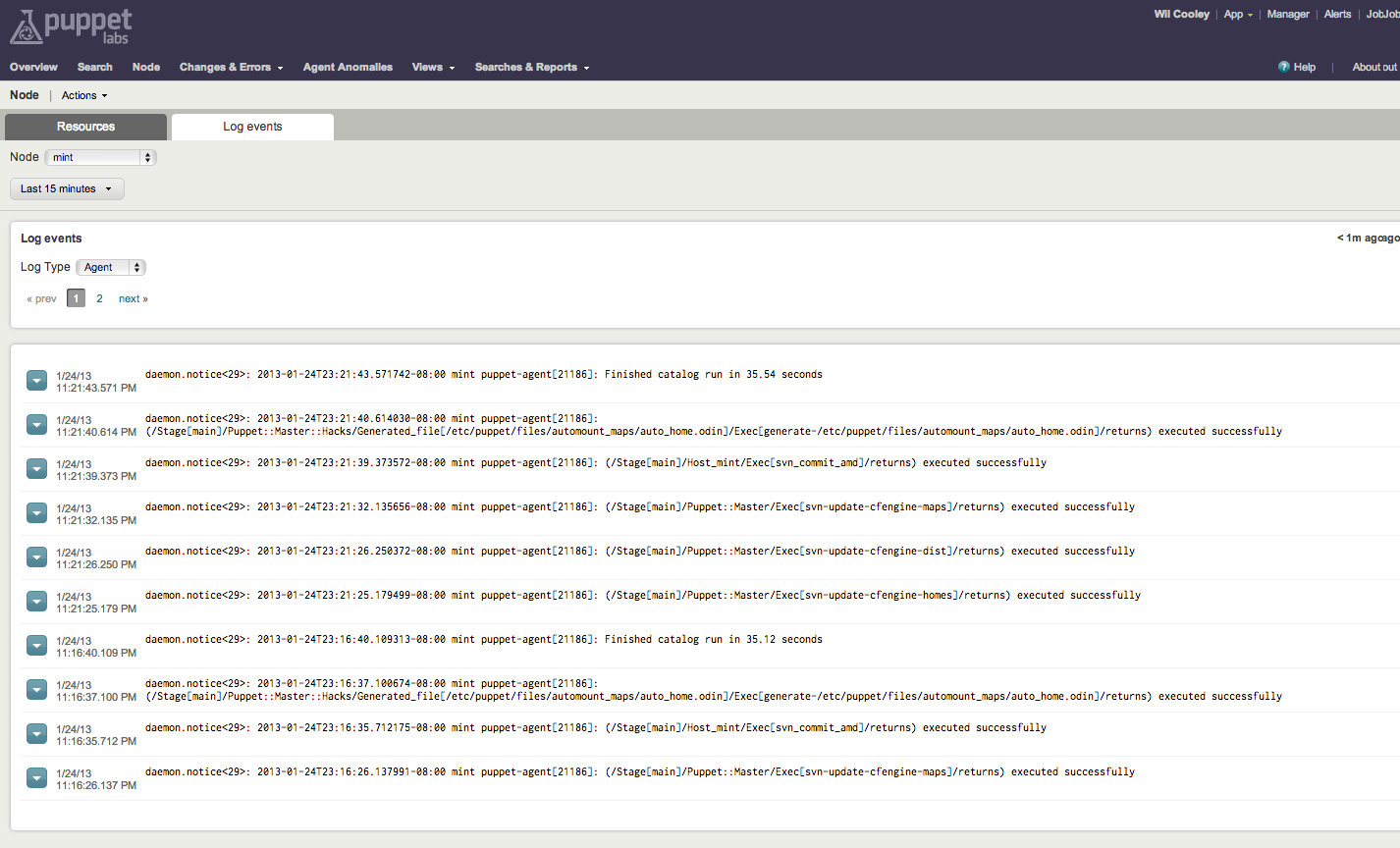This screenshot has height=848, width=1400.
Task: Click the 11:21:40 auto_home.odin log message
Action: coord(714,425)
